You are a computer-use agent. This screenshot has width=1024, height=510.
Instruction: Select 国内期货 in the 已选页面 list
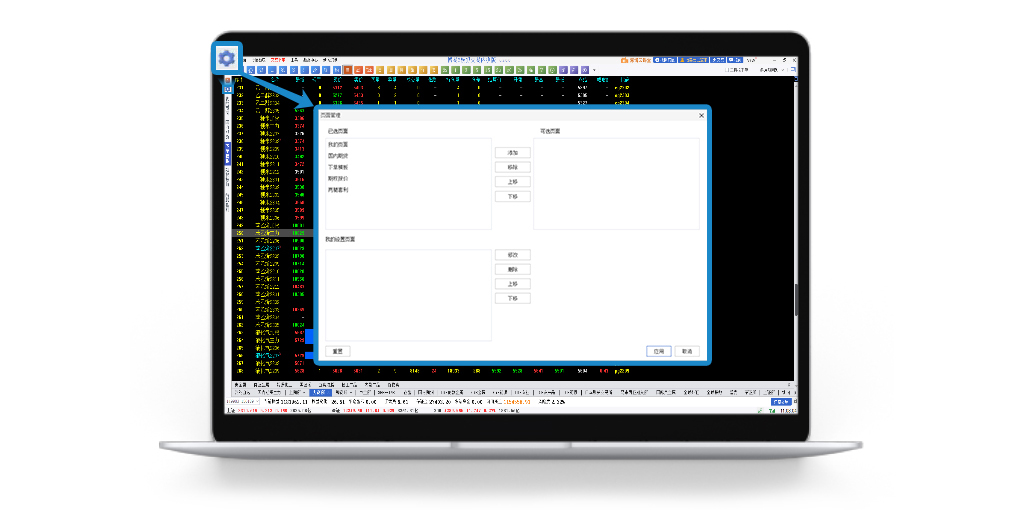(337, 157)
